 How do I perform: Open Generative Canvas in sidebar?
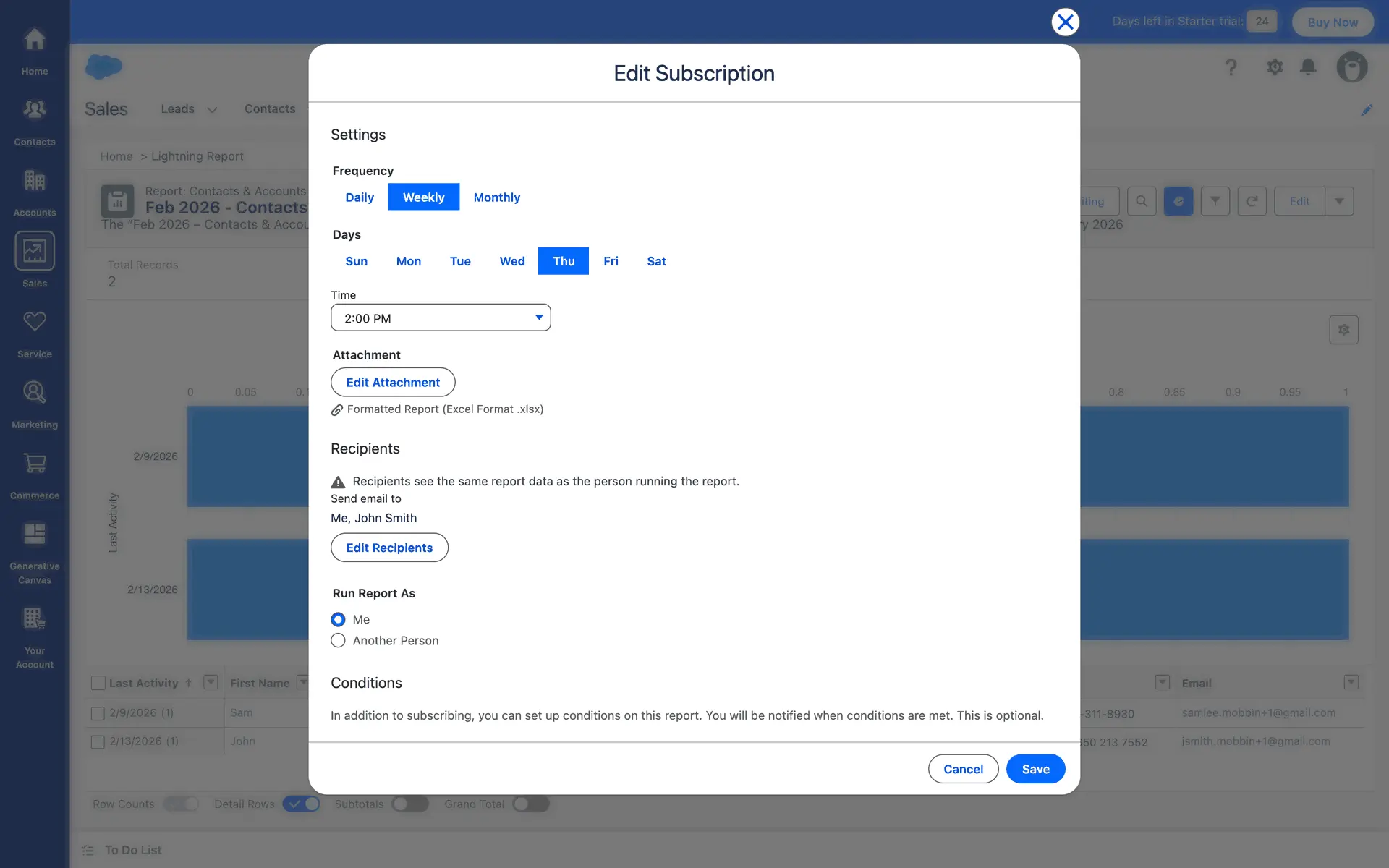point(34,551)
